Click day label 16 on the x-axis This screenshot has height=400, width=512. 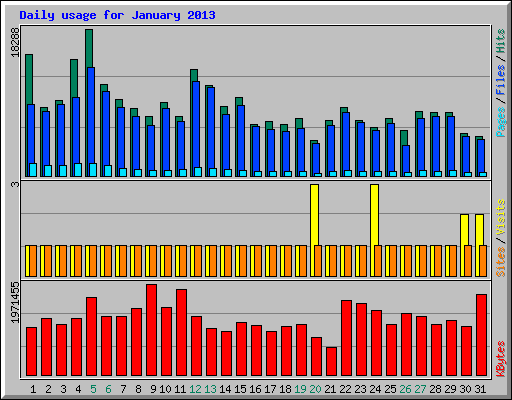click(x=255, y=389)
